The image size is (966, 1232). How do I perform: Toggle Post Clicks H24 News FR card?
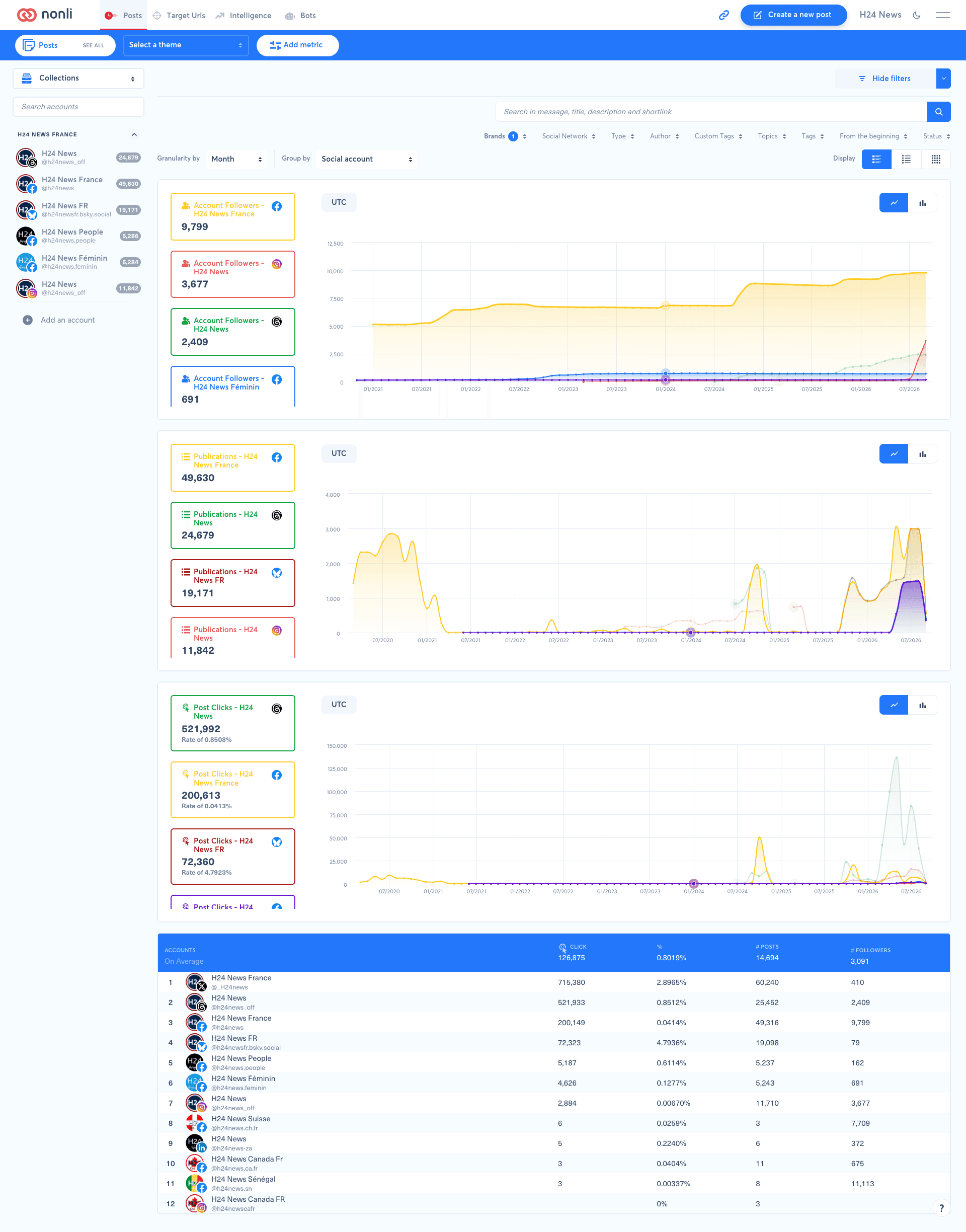pyautogui.click(x=233, y=857)
